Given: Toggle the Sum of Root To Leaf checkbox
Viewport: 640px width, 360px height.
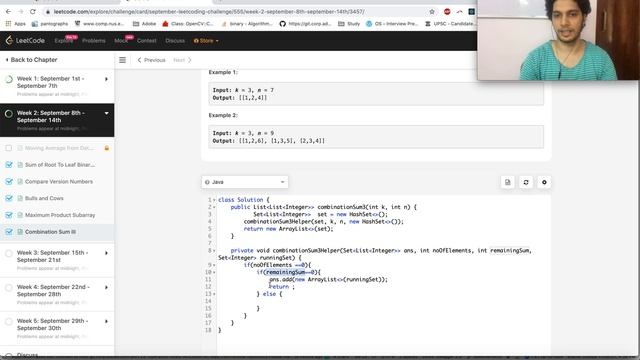Looking at the screenshot, I should click(x=9, y=165).
